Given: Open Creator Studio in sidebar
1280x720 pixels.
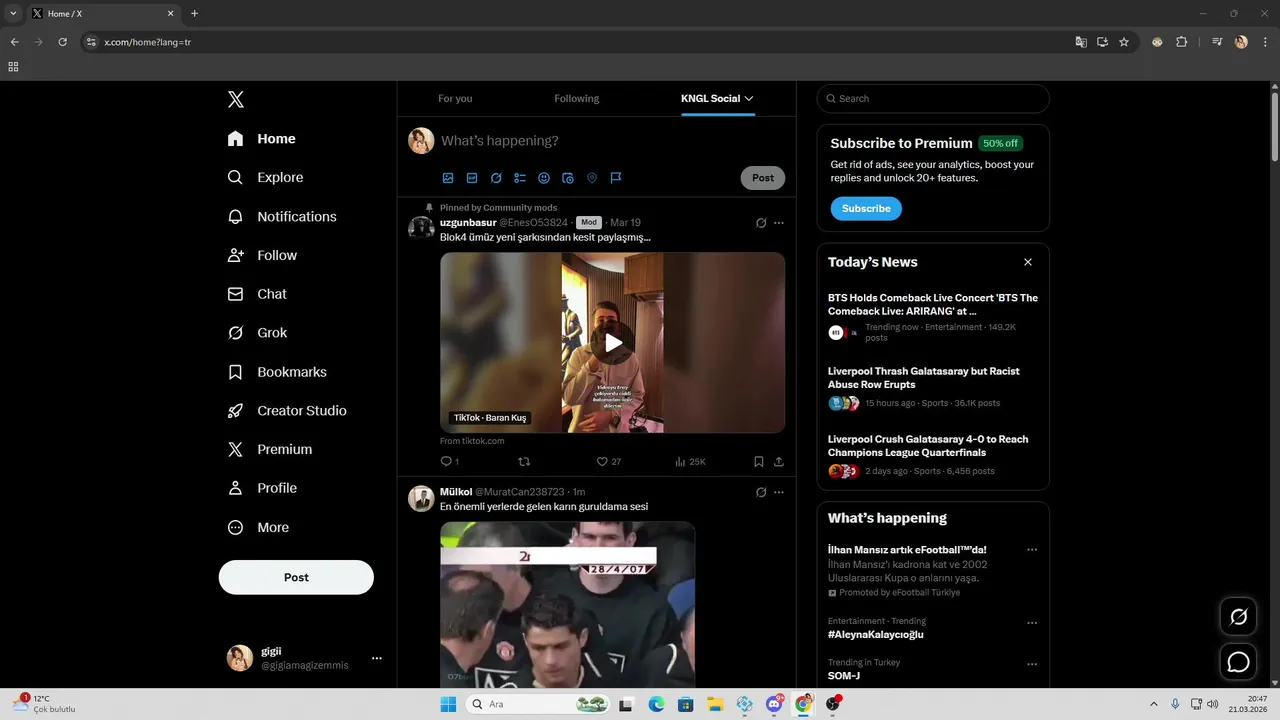Looking at the screenshot, I should pos(287,411).
